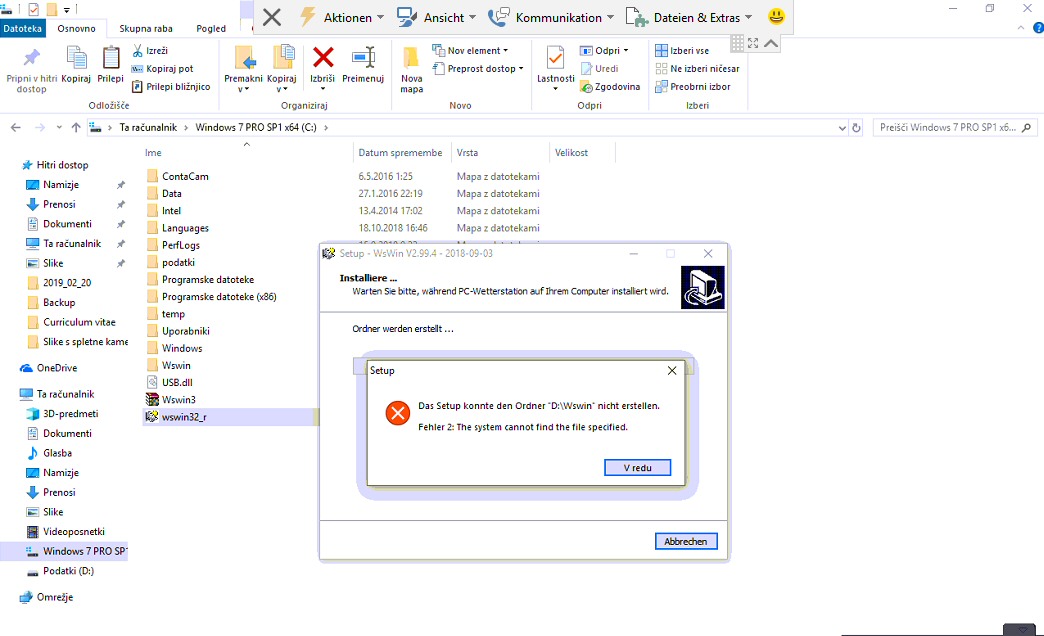Viewport: 1044px width, 636px height.
Task: Open the Datoteka menu tab
Action: click(23, 29)
